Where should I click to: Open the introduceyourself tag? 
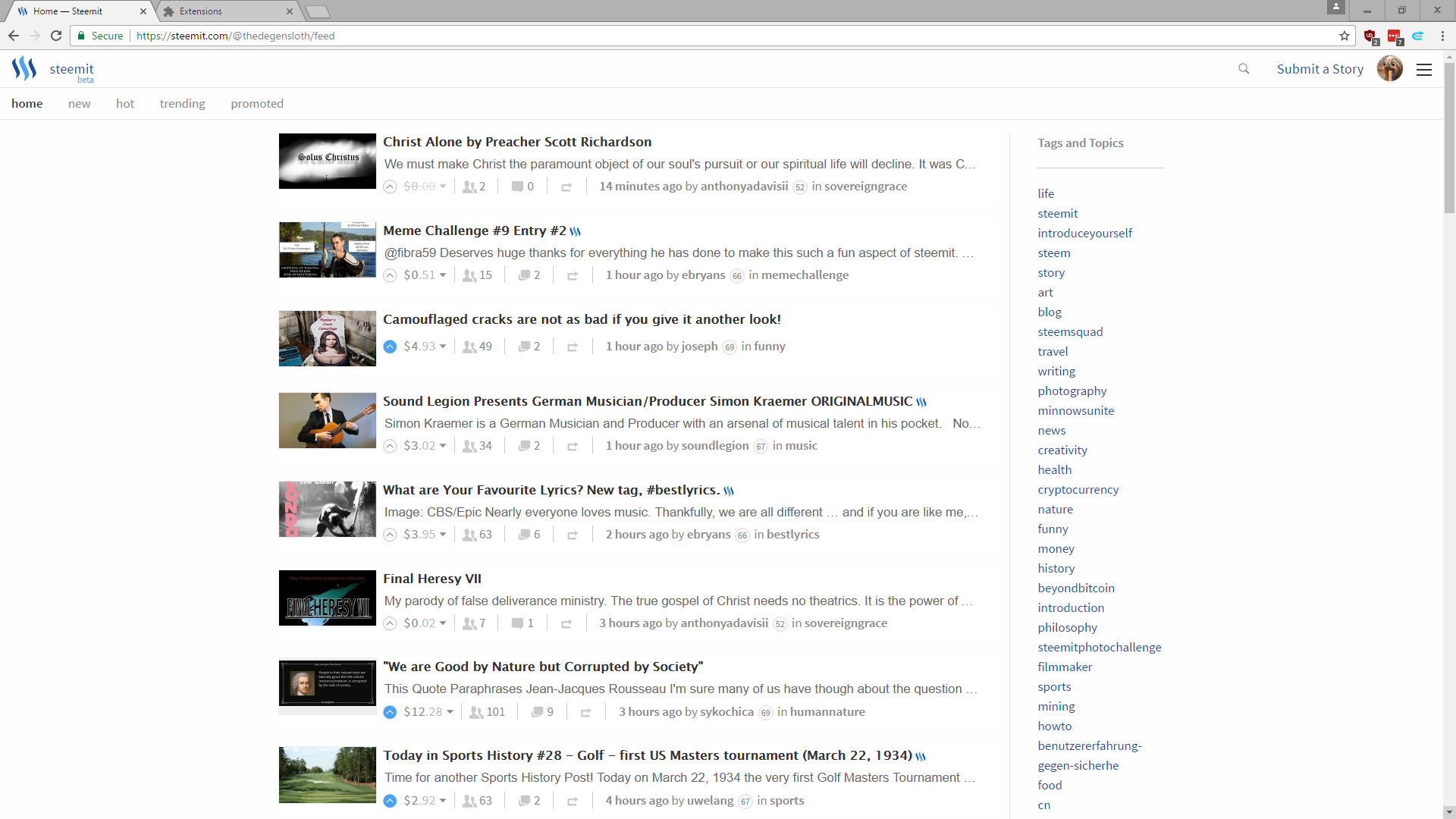tap(1084, 234)
